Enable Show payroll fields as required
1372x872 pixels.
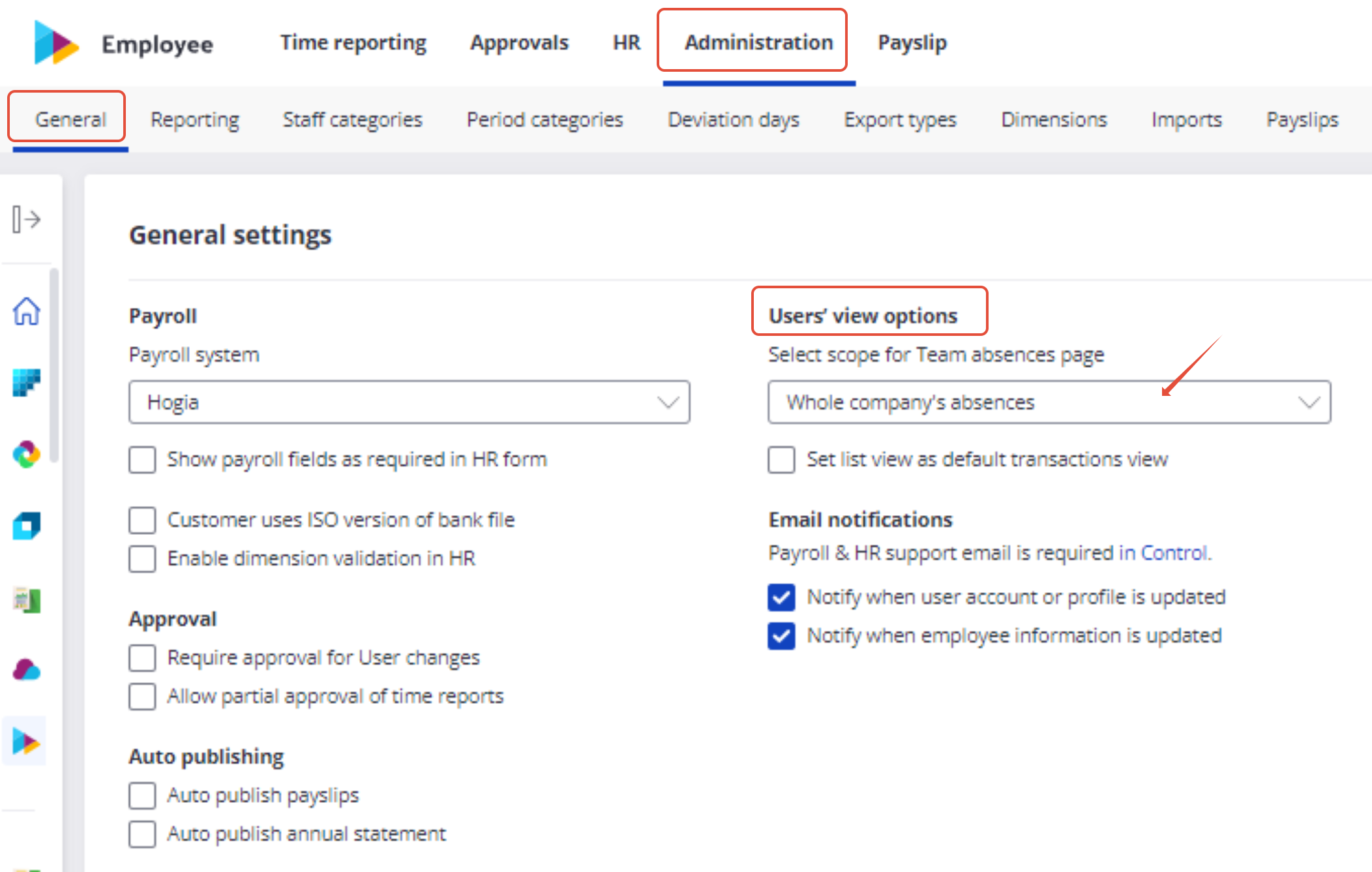pos(142,460)
